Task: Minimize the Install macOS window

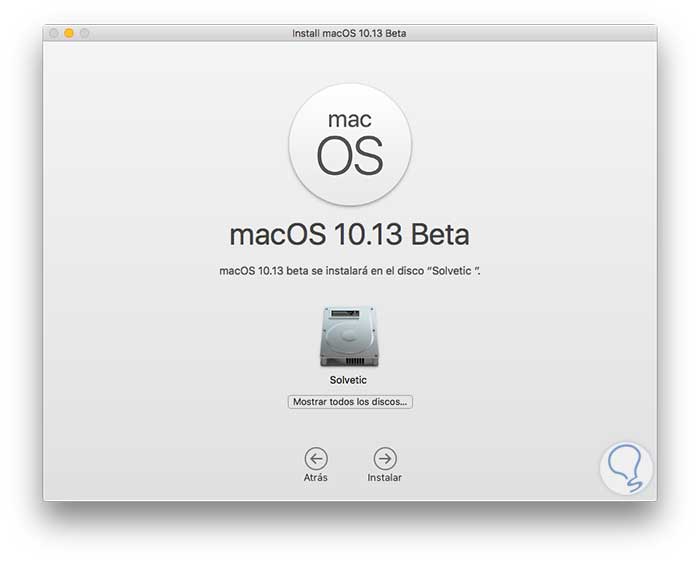Action: click(x=69, y=33)
